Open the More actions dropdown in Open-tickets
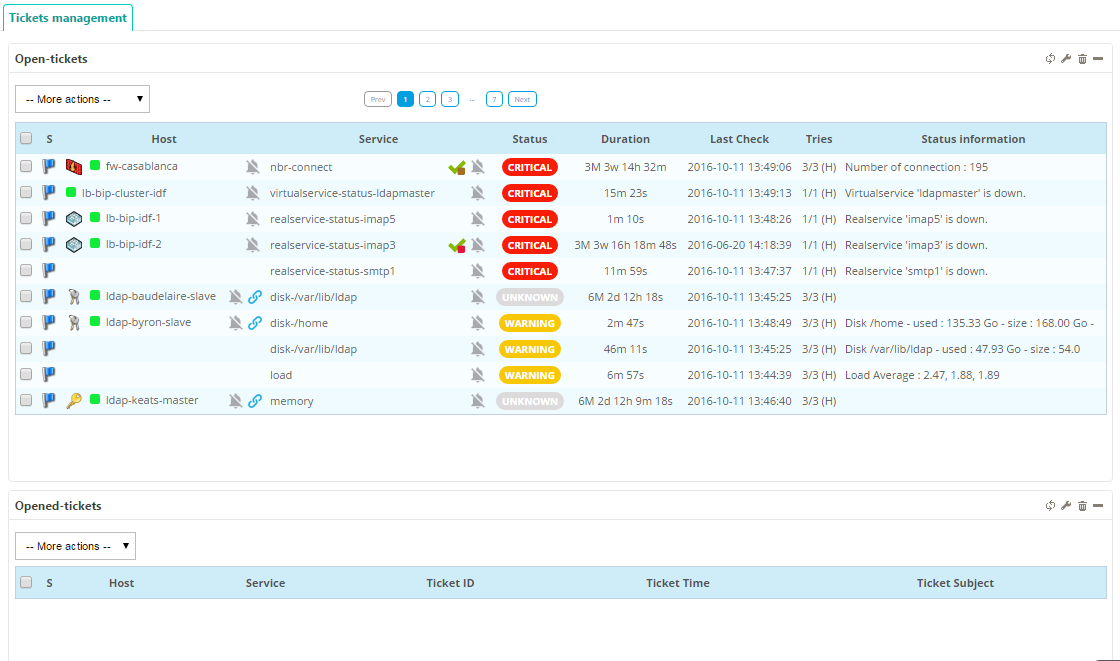Image resolution: width=1120 pixels, height=661 pixels. (x=82, y=99)
